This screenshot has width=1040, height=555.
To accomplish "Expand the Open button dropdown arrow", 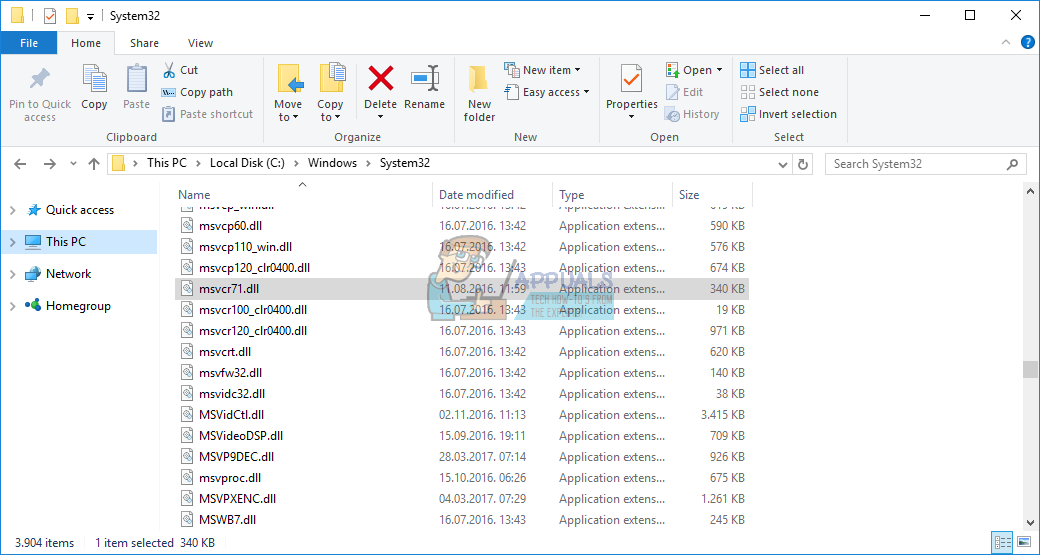I will pos(720,70).
